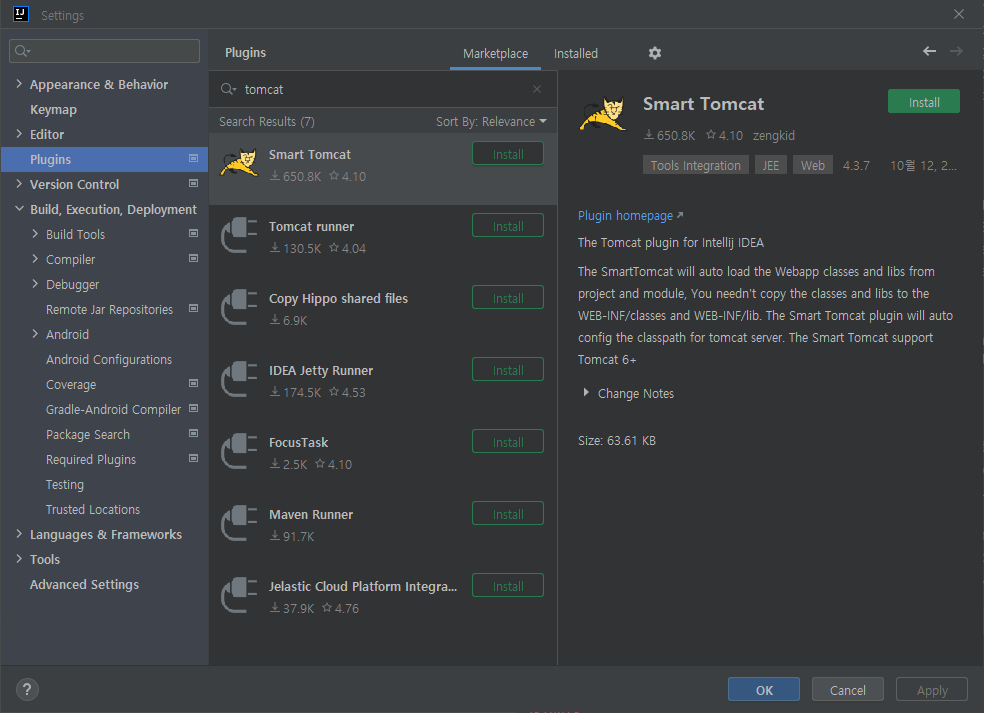This screenshot has width=984, height=713.
Task: Click the Tomcat runner plug icon
Action: point(239,235)
